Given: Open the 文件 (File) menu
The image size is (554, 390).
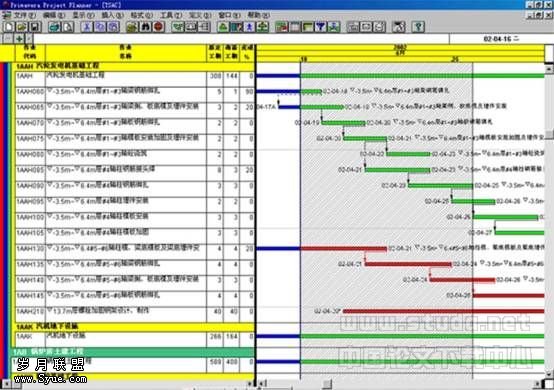Looking at the screenshot, I should (25, 15).
